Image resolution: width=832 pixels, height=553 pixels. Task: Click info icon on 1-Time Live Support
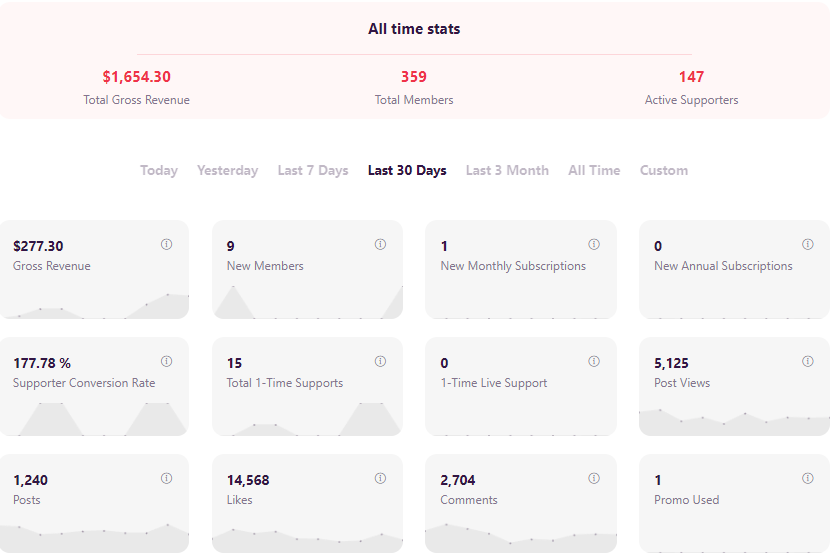pos(594,361)
